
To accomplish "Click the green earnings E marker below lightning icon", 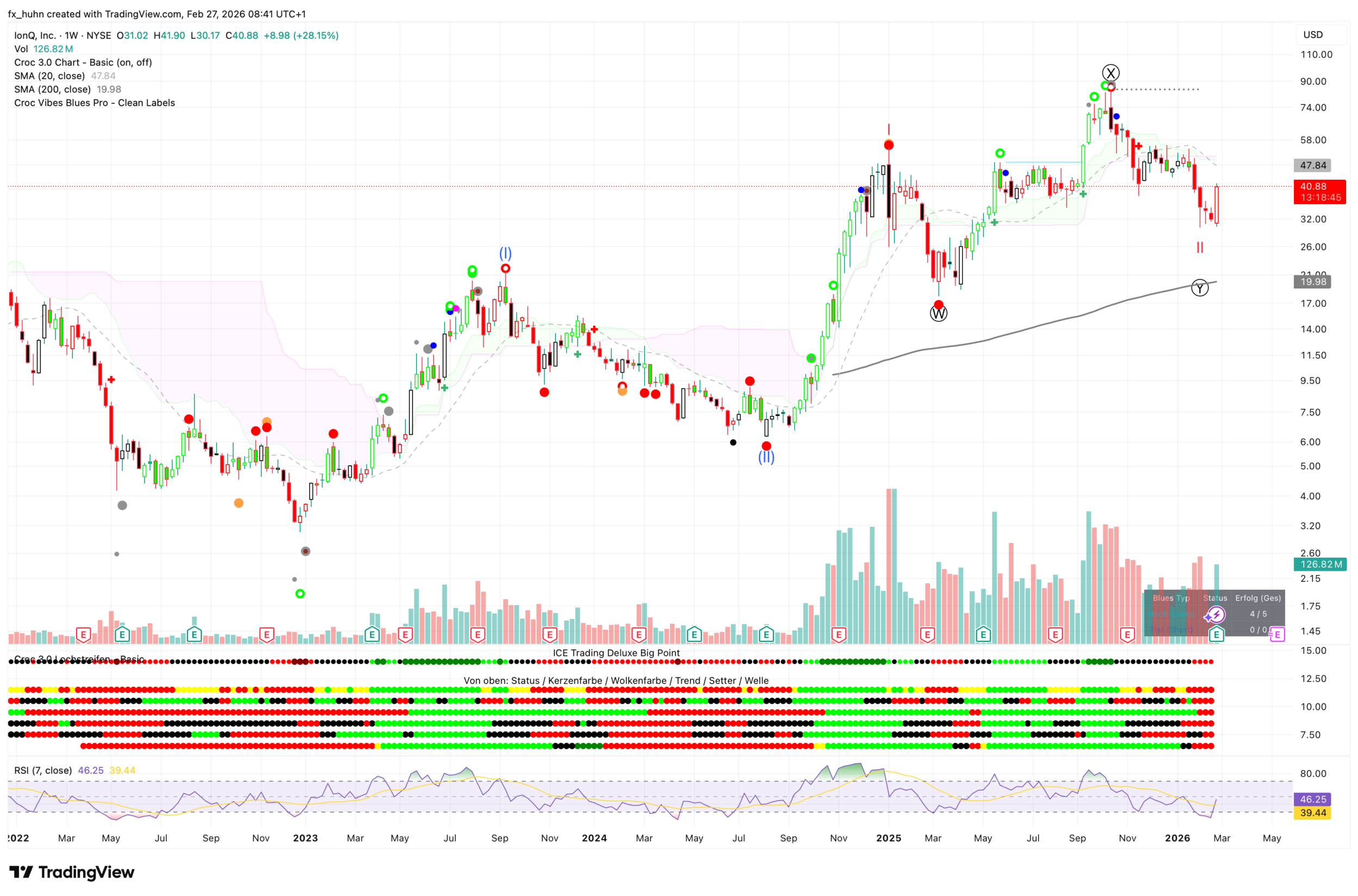I will tap(1216, 635).
